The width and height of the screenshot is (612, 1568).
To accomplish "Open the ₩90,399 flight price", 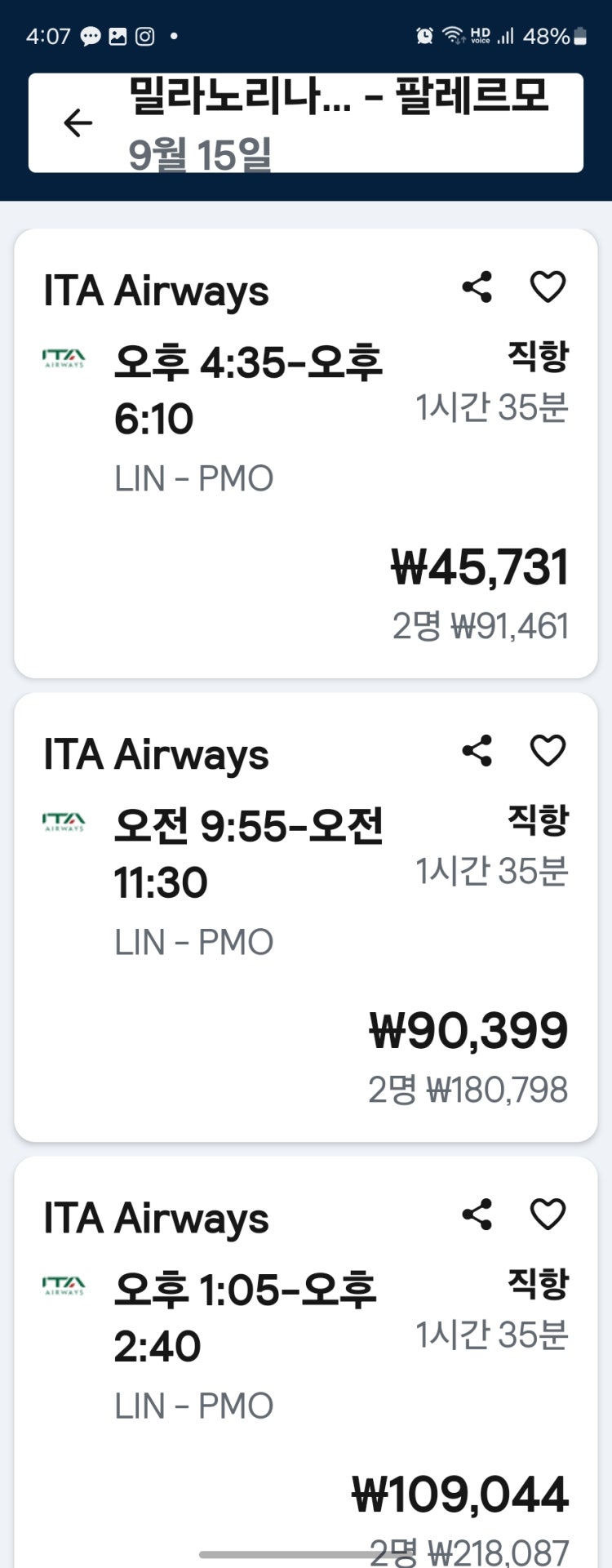I will coord(468,1031).
